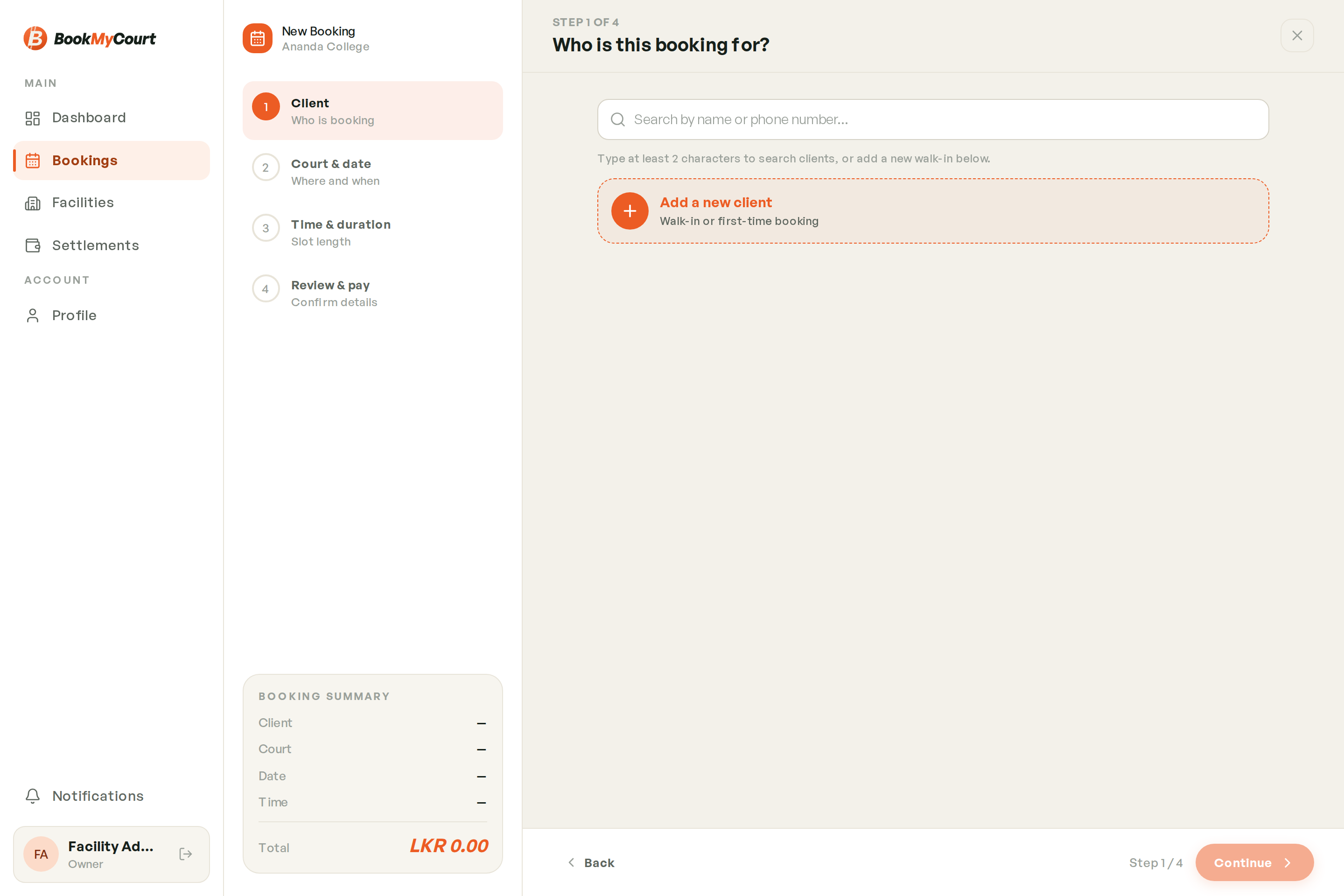Choose Add a new client card
1344x896 pixels.
pos(933,211)
